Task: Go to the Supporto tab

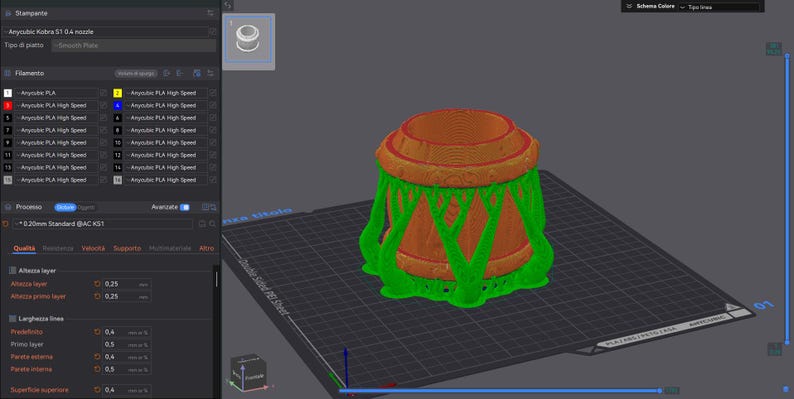Action: (x=127, y=248)
